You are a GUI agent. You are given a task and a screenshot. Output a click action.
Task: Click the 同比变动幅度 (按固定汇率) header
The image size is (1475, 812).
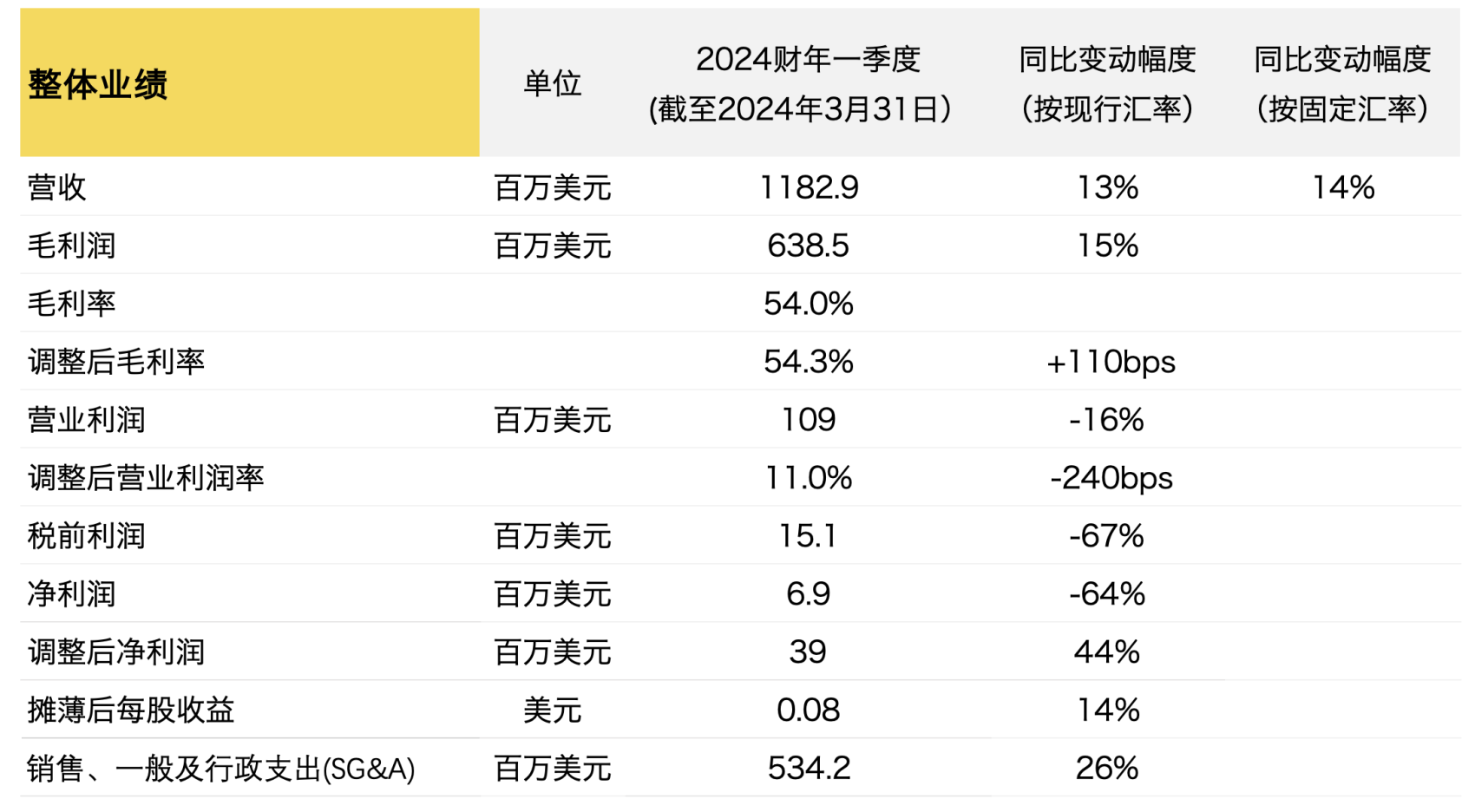pyautogui.click(x=1343, y=83)
